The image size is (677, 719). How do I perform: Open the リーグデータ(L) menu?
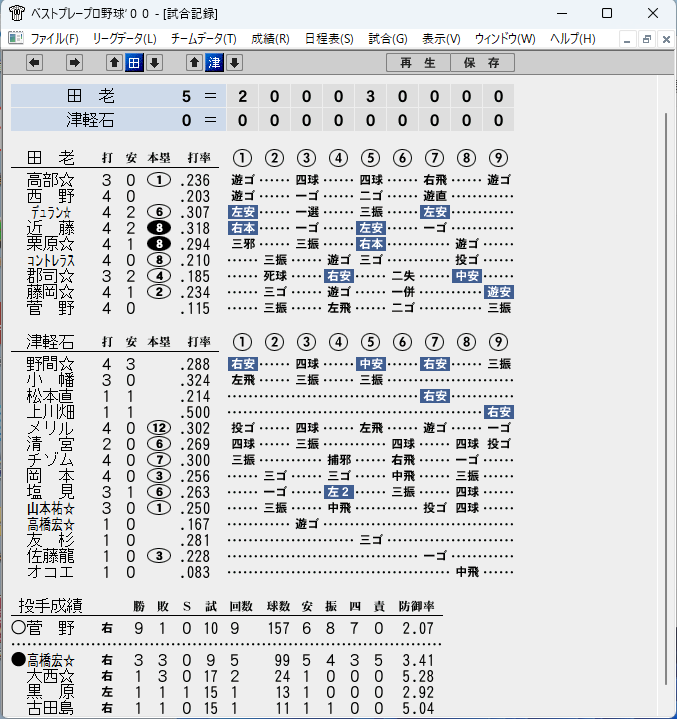tap(124, 39)
